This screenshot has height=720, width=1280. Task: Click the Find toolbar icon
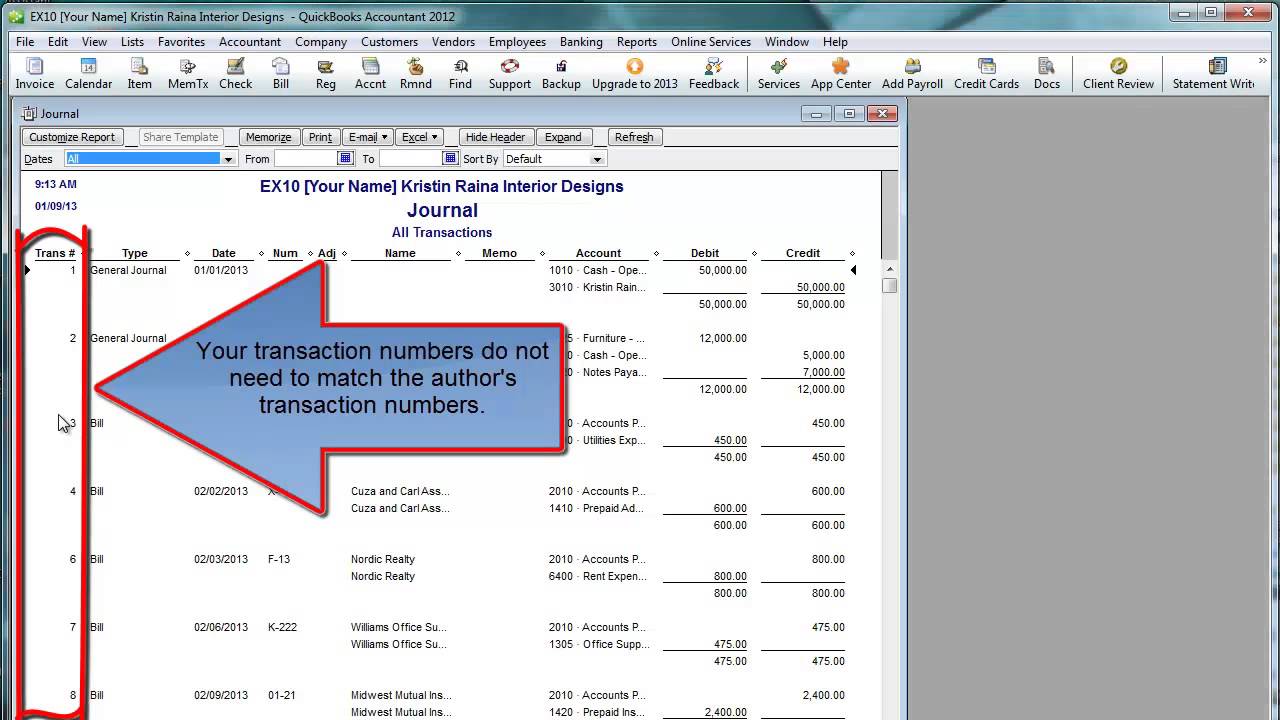460,74
